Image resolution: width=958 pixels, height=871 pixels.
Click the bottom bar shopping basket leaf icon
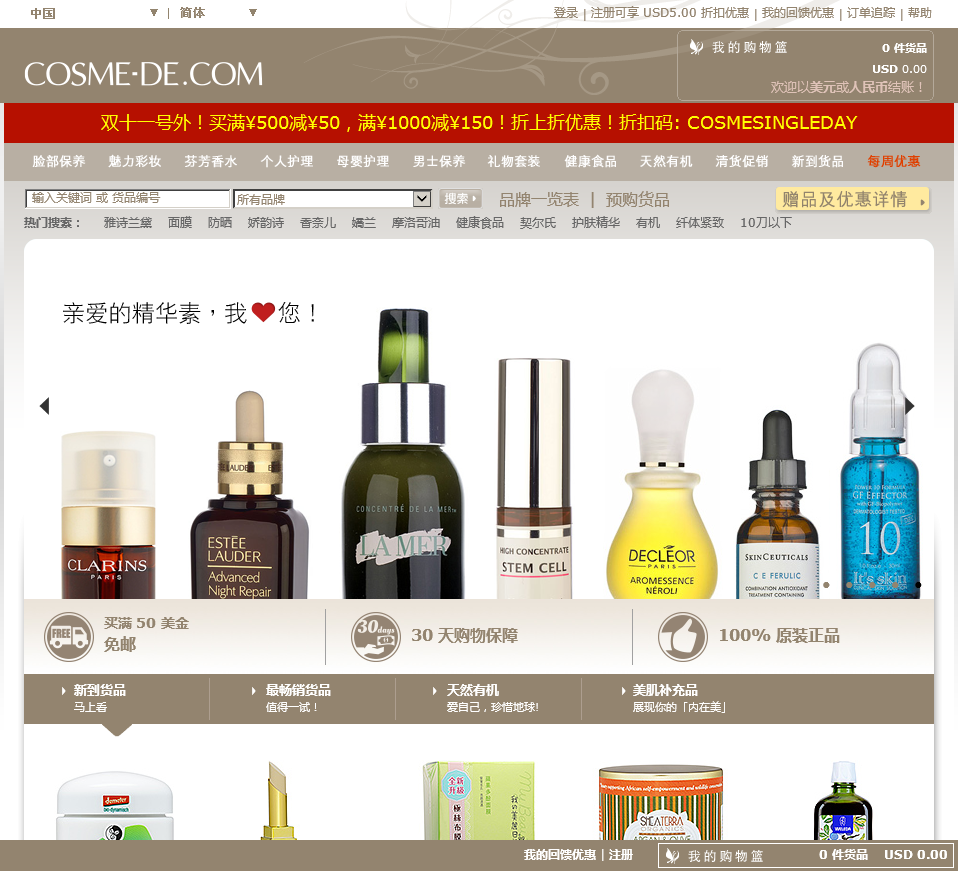tap(672, 856)
